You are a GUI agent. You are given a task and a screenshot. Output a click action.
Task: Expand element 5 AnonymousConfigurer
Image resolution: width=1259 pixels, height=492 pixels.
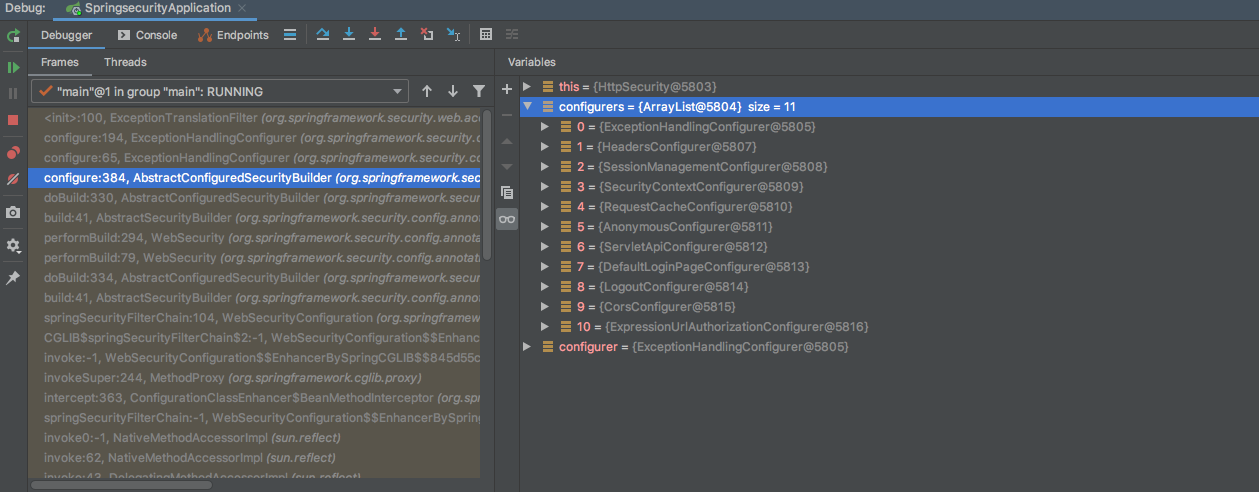[545, 227]
